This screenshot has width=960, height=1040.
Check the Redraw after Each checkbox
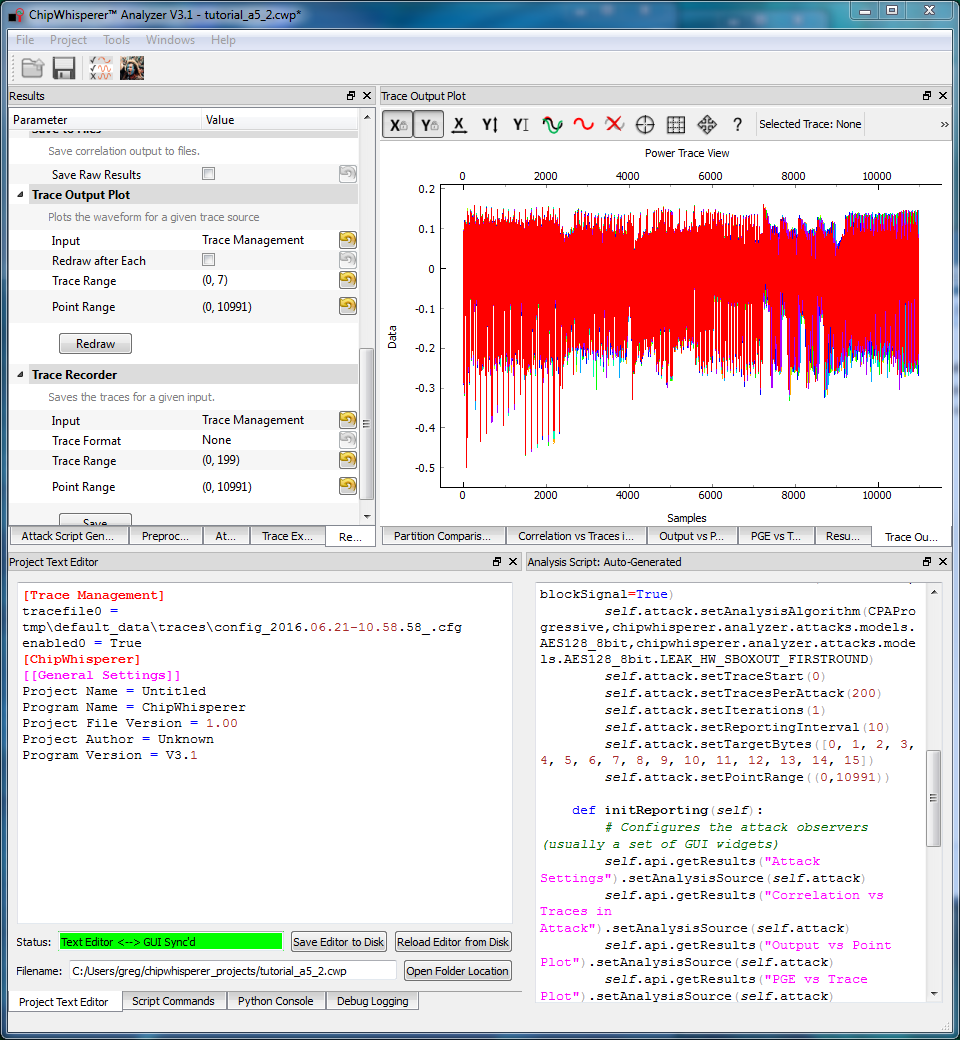(209, 260)
